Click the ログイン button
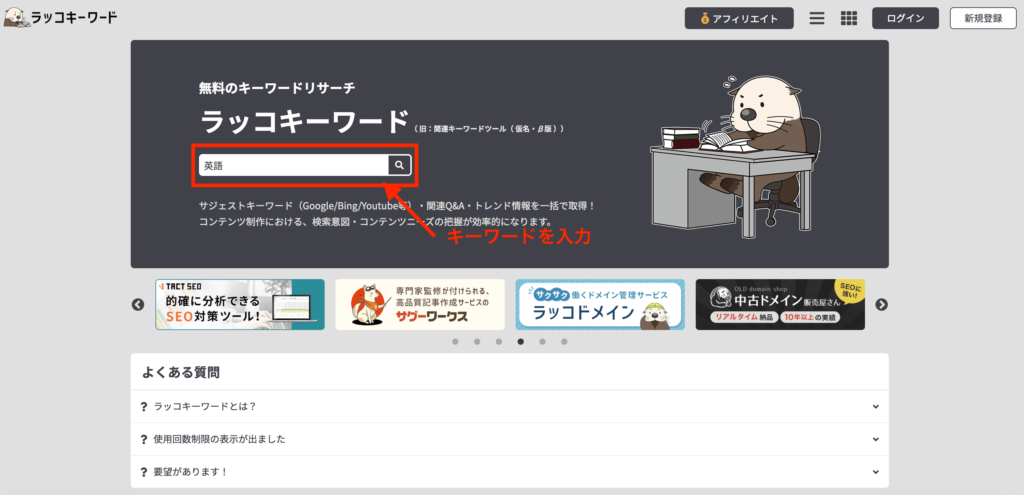Viewport: 1024px width, 495px height. click(x=905, y=18)
